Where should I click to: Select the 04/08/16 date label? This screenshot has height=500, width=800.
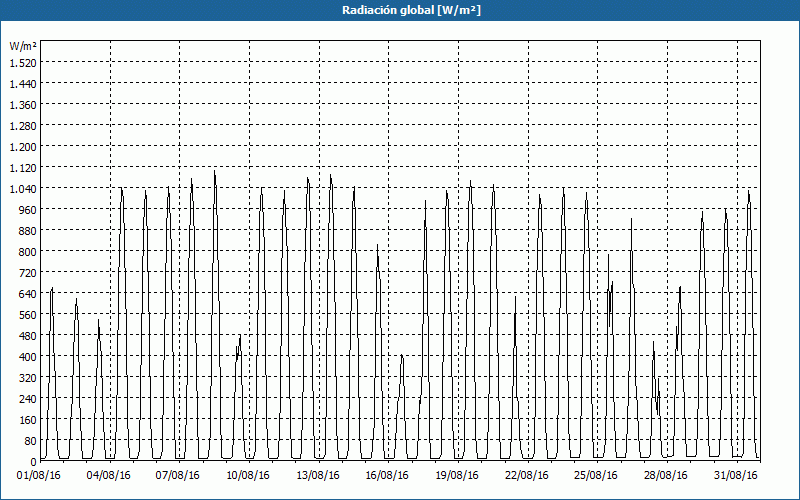tap(109, 475)
